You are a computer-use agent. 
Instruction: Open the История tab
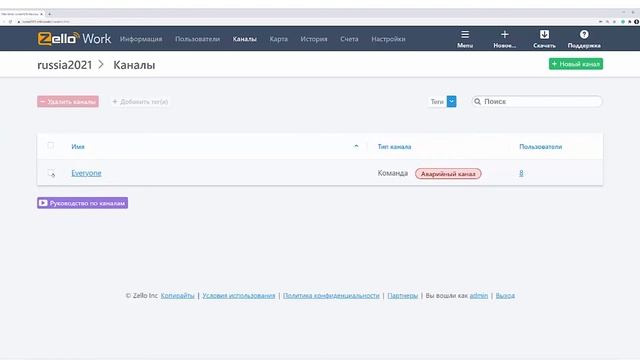(314, 39)
